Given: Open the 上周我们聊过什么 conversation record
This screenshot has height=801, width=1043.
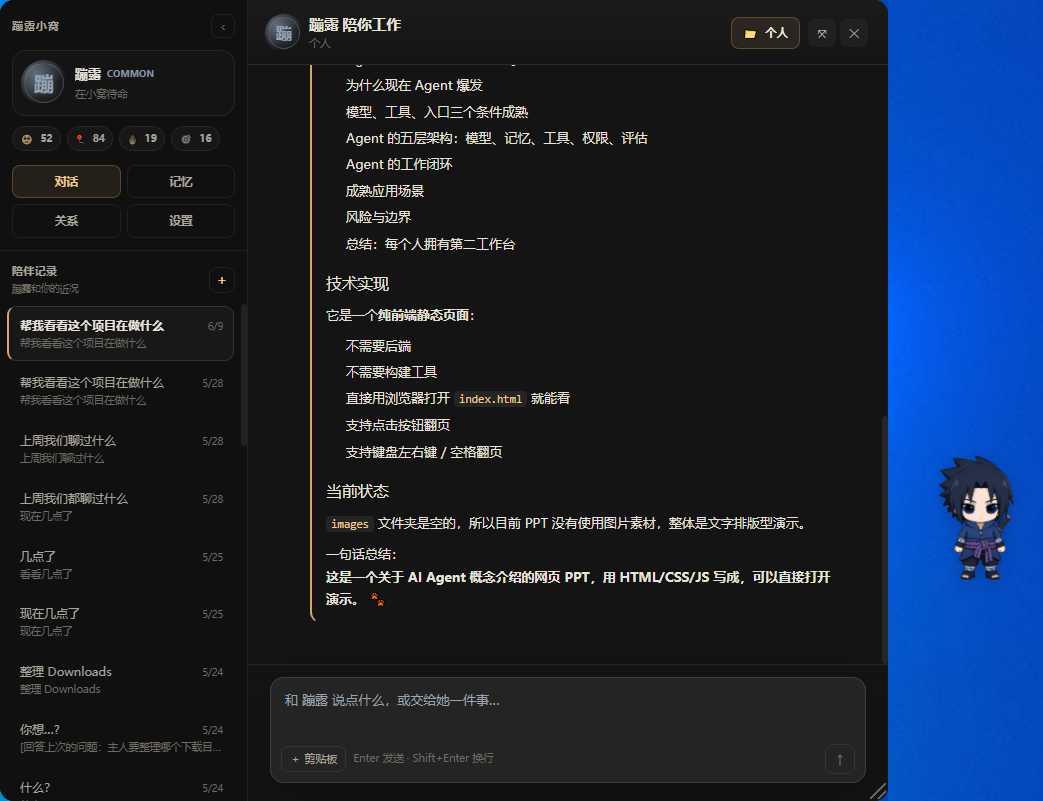Looking at the screenshot, I should (120, 449).
